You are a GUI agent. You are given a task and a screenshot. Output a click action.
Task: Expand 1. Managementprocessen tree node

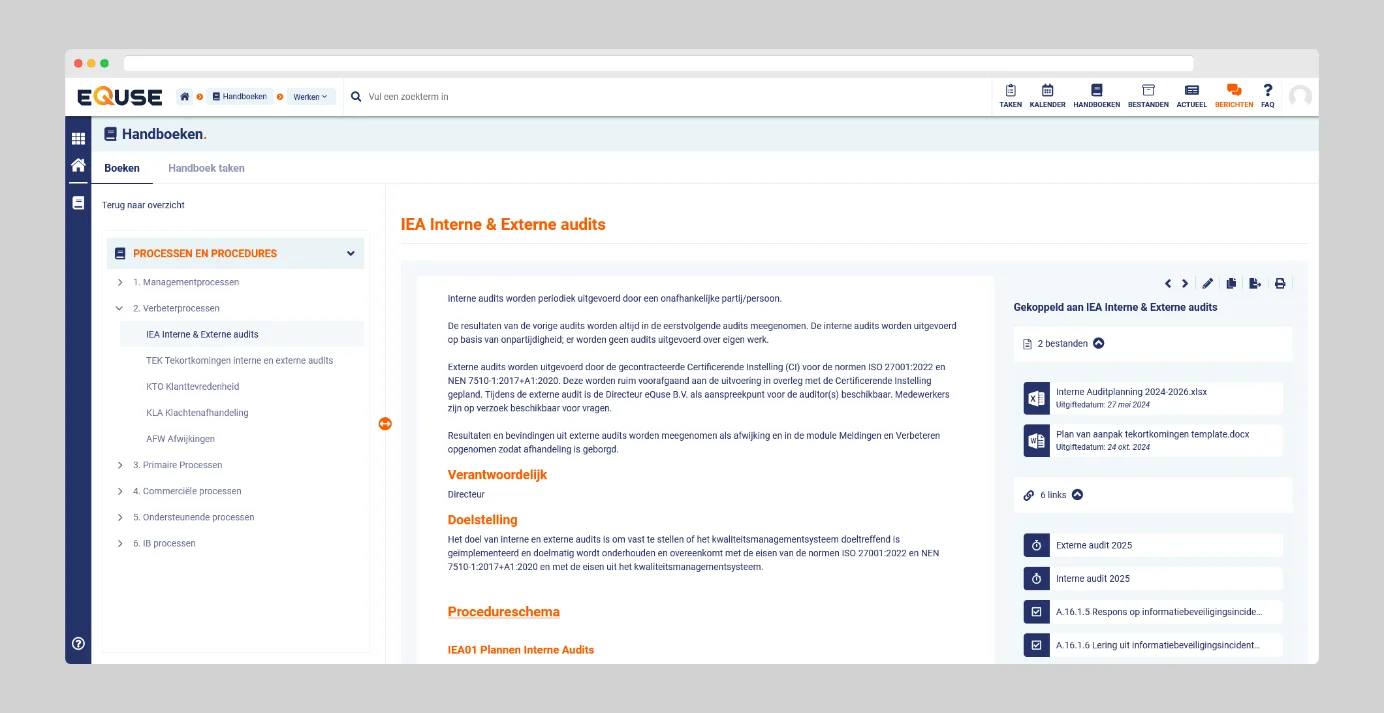pos(120,282)
